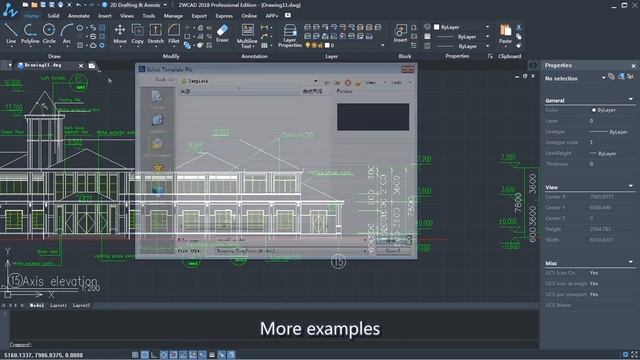Click the linear dimension icon in Annotation panel
The image size is (640, 360).
click(x=264, y=28)
